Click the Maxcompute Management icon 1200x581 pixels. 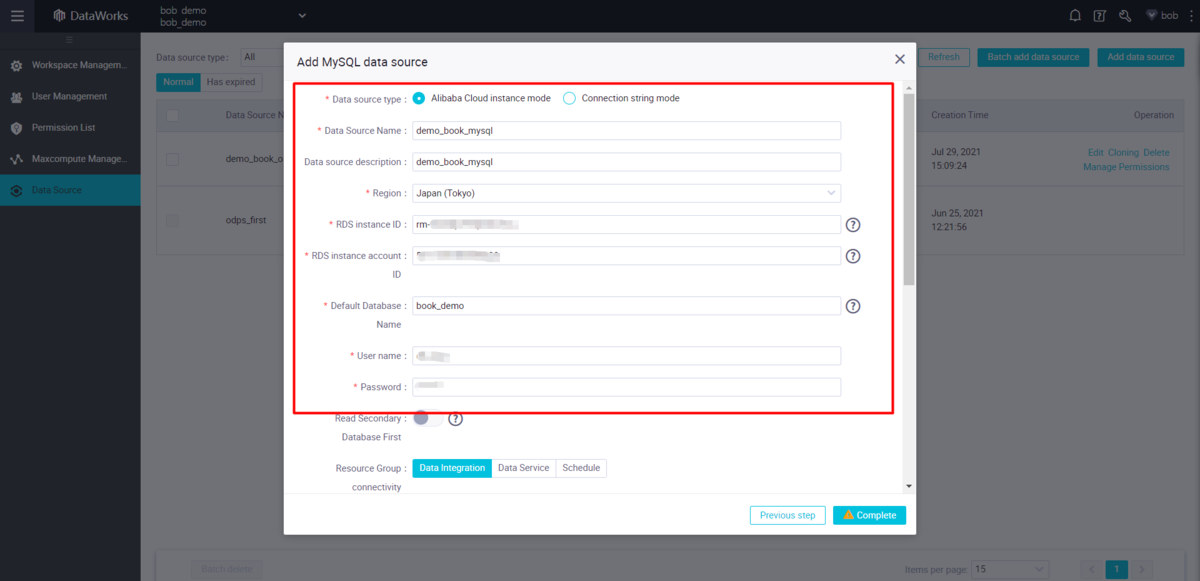point(16,159)
